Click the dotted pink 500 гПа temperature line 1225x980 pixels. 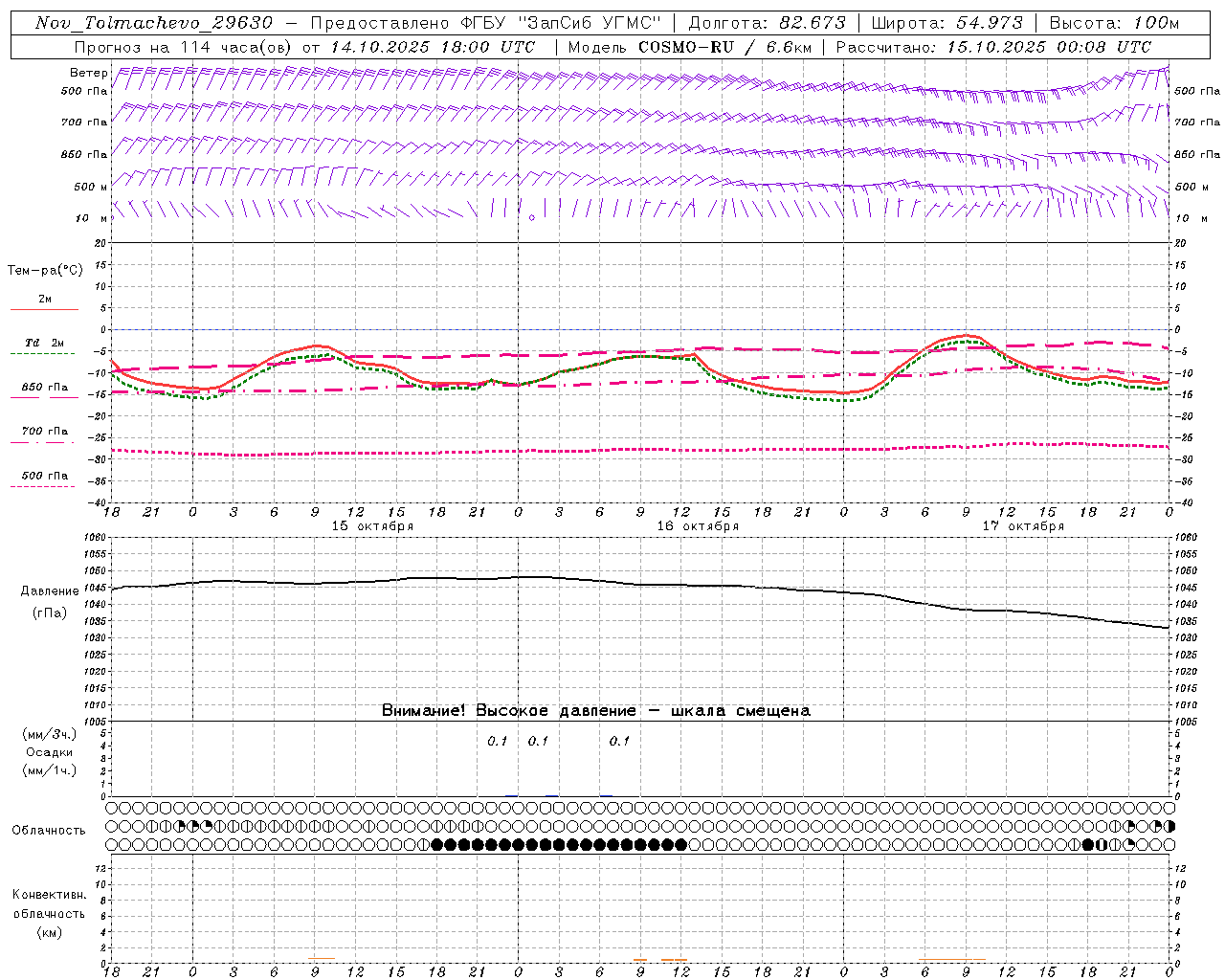(639, 450)
